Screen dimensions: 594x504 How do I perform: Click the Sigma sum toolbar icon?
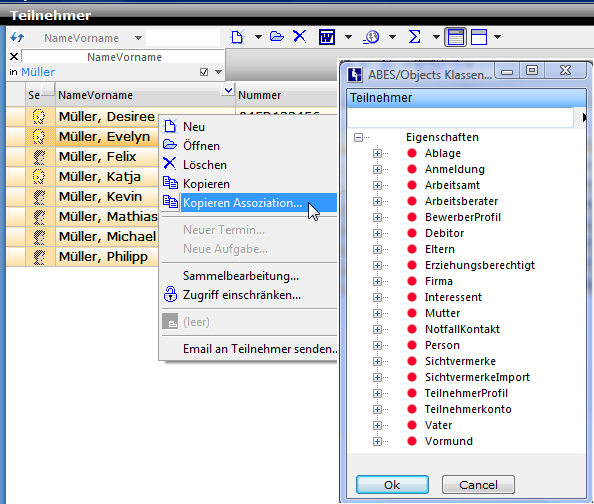pos(414,37)
